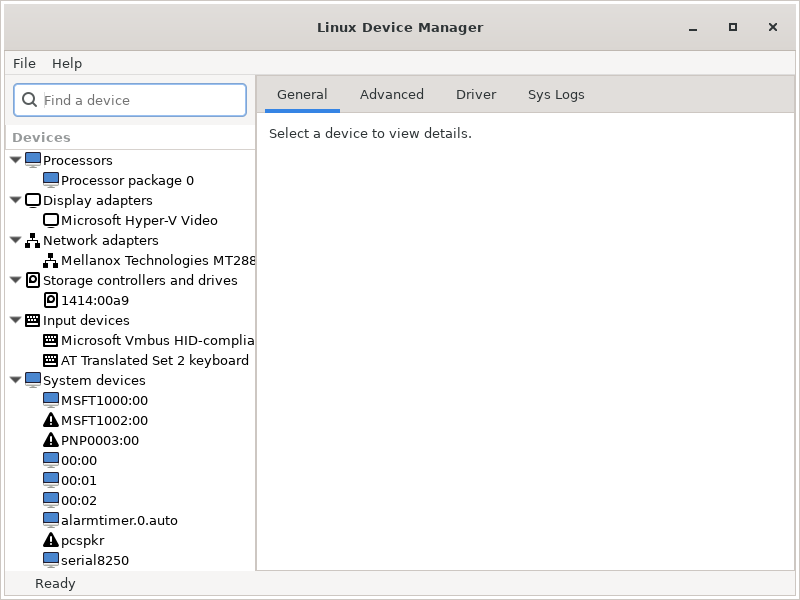The image size is (800, 600).
Task: Minimize the Linux Device Manager window
Action: point(692,28)
